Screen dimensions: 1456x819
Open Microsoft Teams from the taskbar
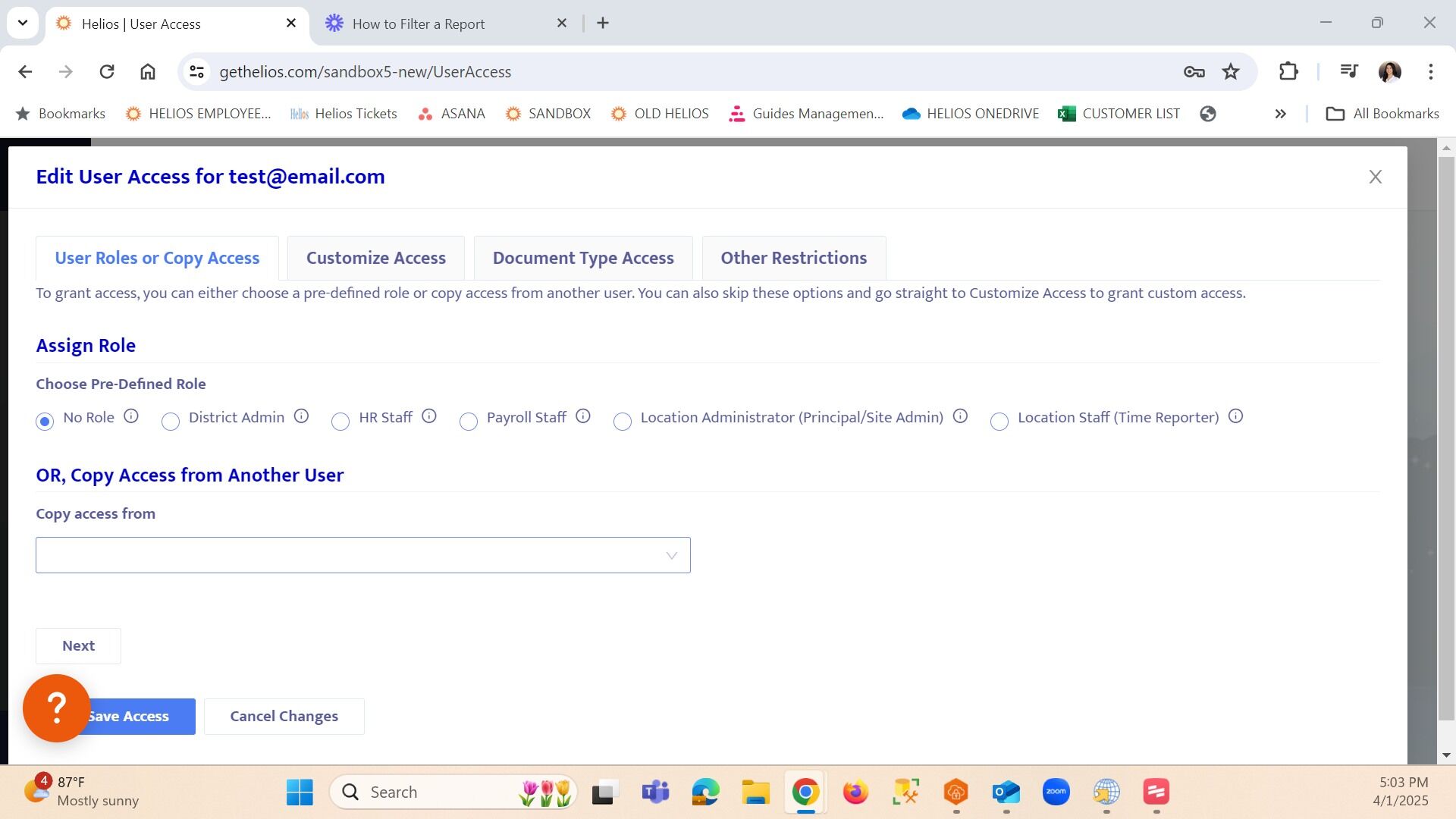655,792
